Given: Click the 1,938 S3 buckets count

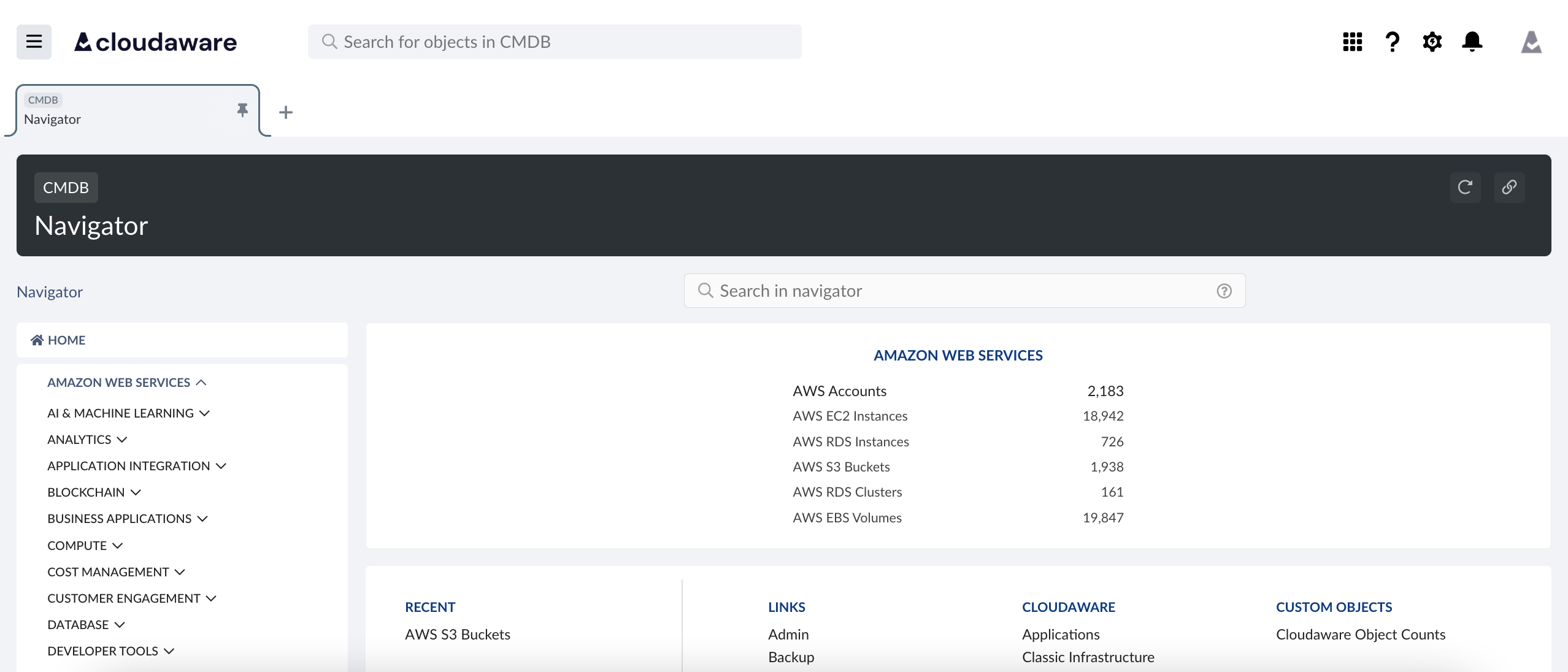Looking at the screenshot, I should pos(1107,467).
